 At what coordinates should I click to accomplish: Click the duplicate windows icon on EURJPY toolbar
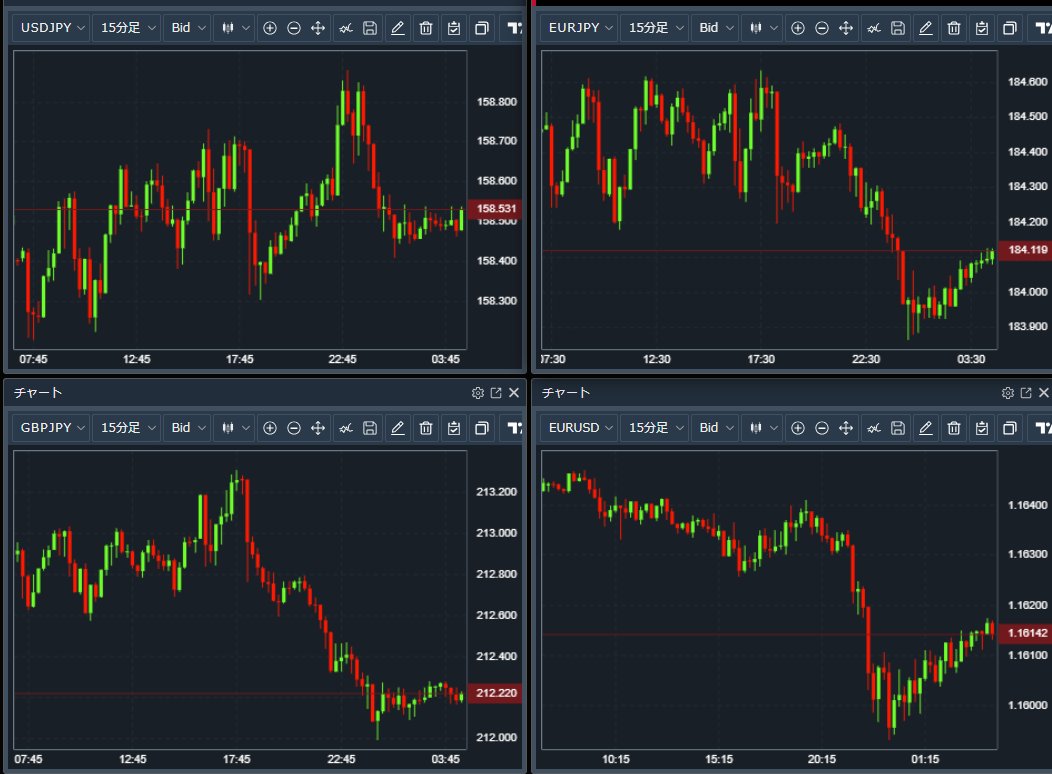tap(1010, 28)
